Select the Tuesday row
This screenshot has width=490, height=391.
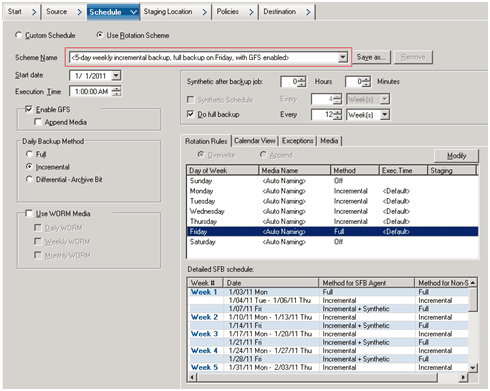pyautogui.click(x=332, y=201)
